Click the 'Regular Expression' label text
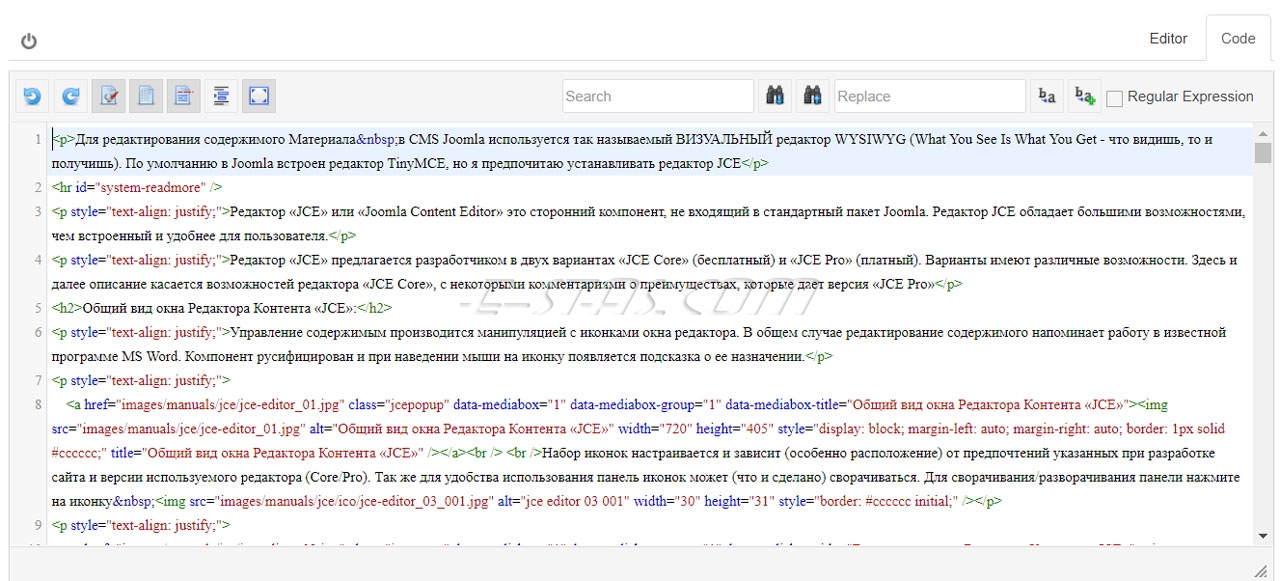1280x581 pixels. [1190, 97]
